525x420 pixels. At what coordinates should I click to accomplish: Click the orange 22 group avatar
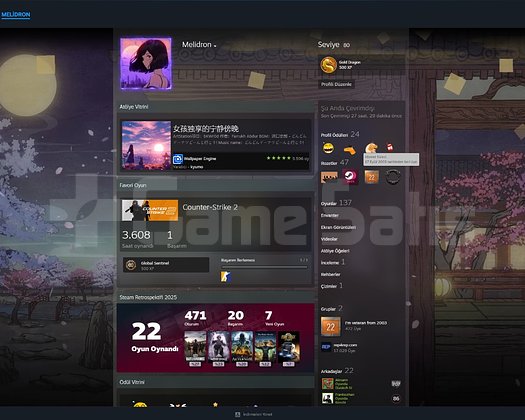coord(330,327)
